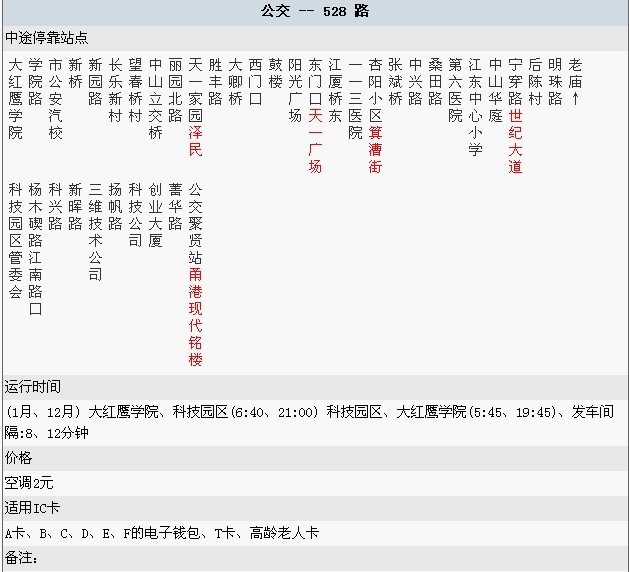Click the 创业大厦 stop
The image size is (629, 572).
click(156, 215)
